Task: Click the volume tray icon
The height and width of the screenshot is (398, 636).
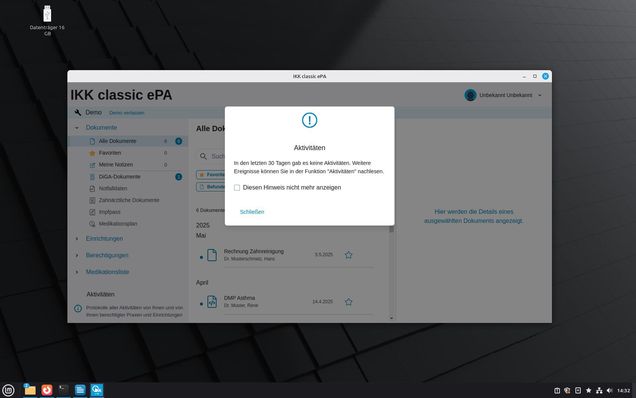Action: 609,391
